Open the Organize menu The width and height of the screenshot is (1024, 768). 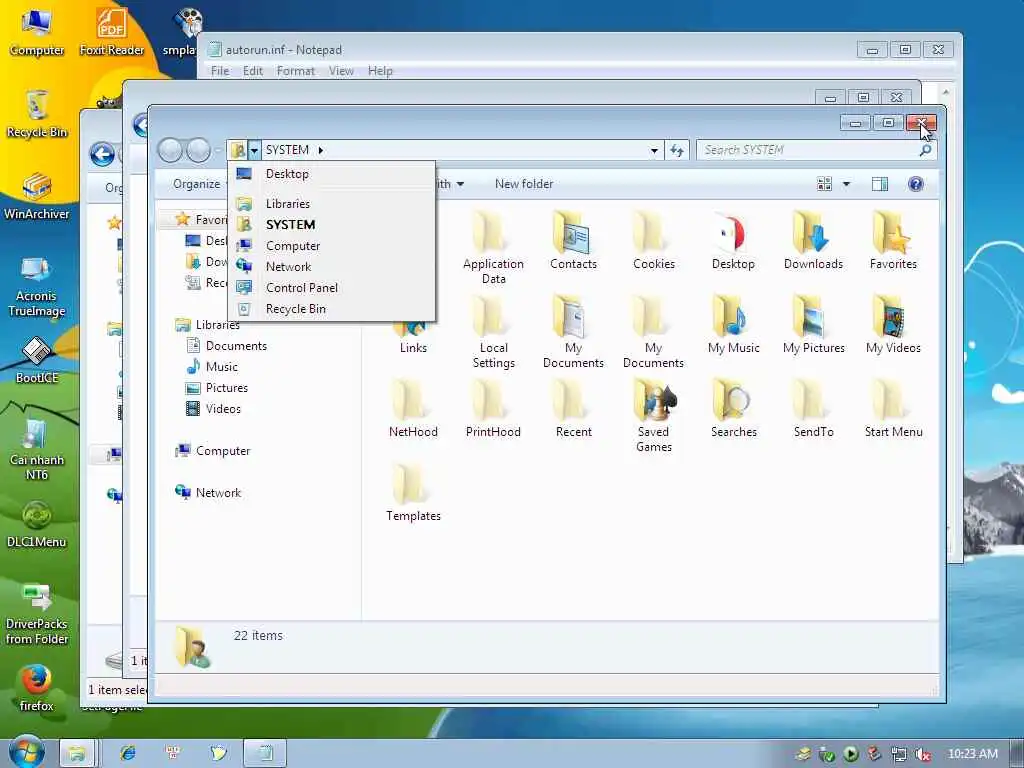(x=197, y=184)
